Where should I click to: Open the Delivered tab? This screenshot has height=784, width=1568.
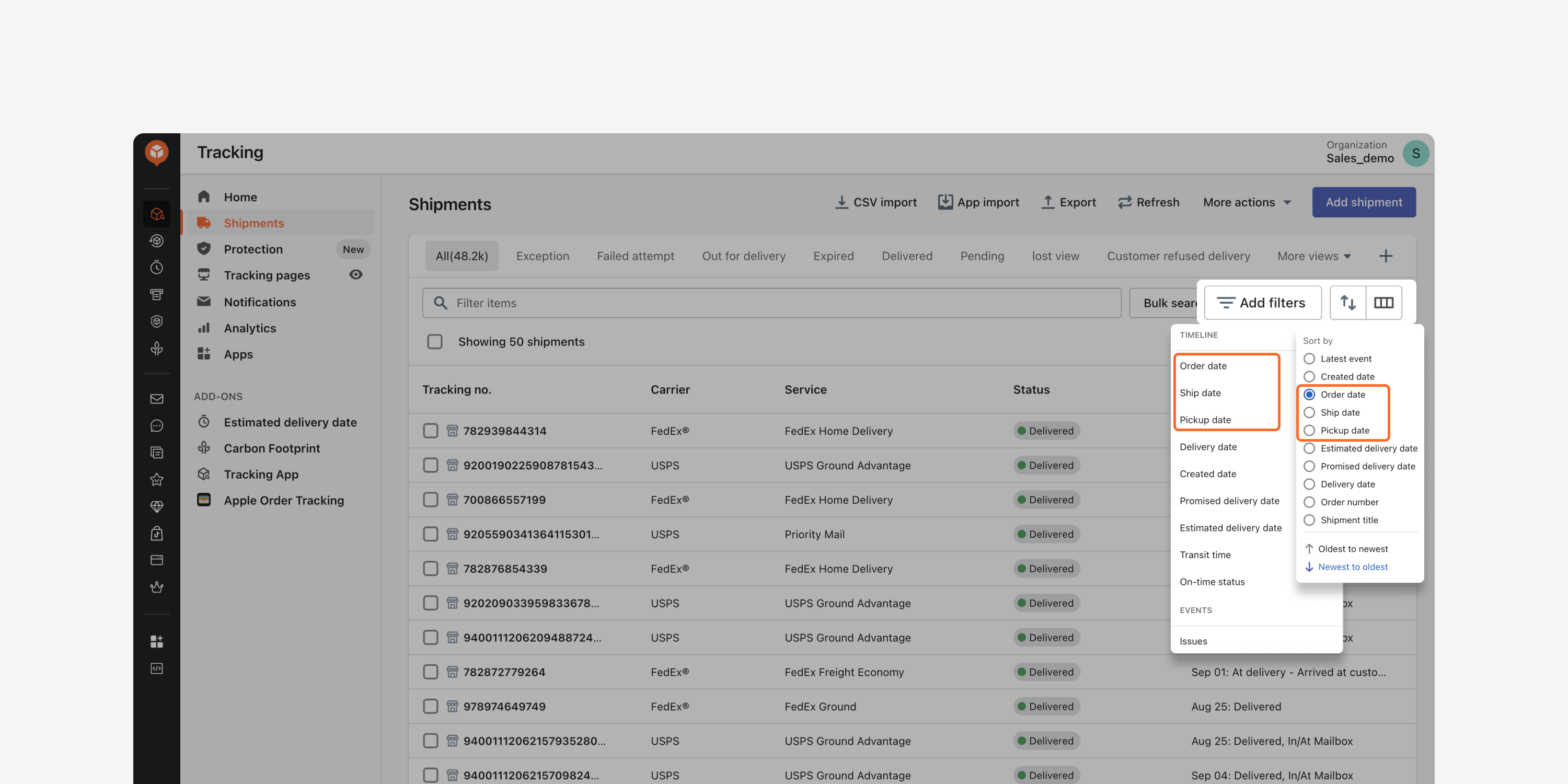pyautogui.click(x=906, y=256)
